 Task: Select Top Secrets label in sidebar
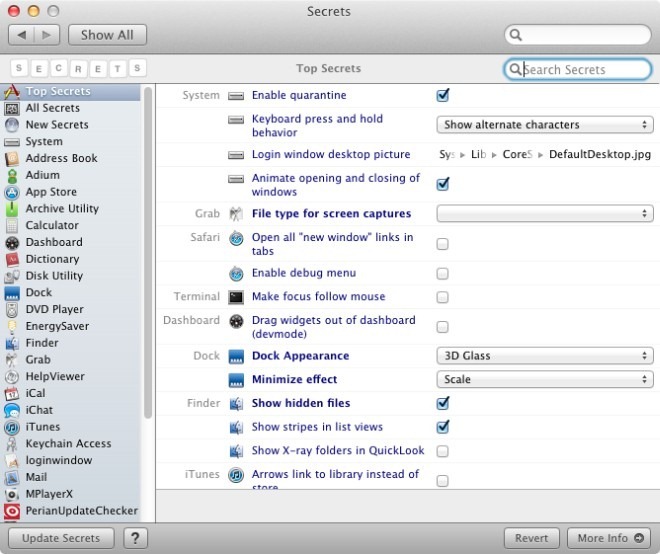(58, 91)
